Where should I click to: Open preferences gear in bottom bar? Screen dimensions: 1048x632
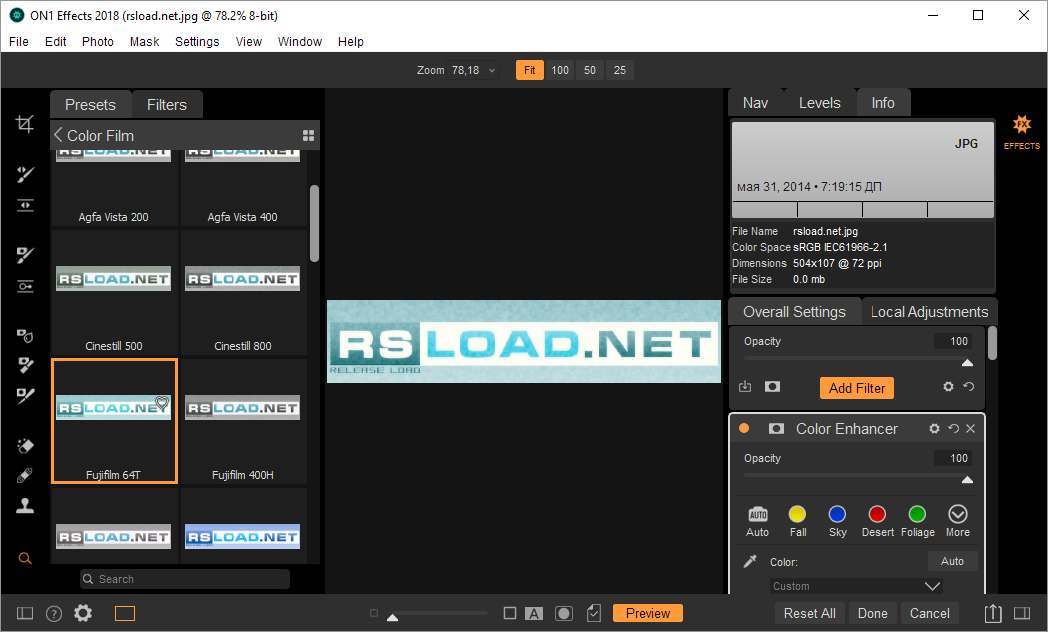click(83, 613)
